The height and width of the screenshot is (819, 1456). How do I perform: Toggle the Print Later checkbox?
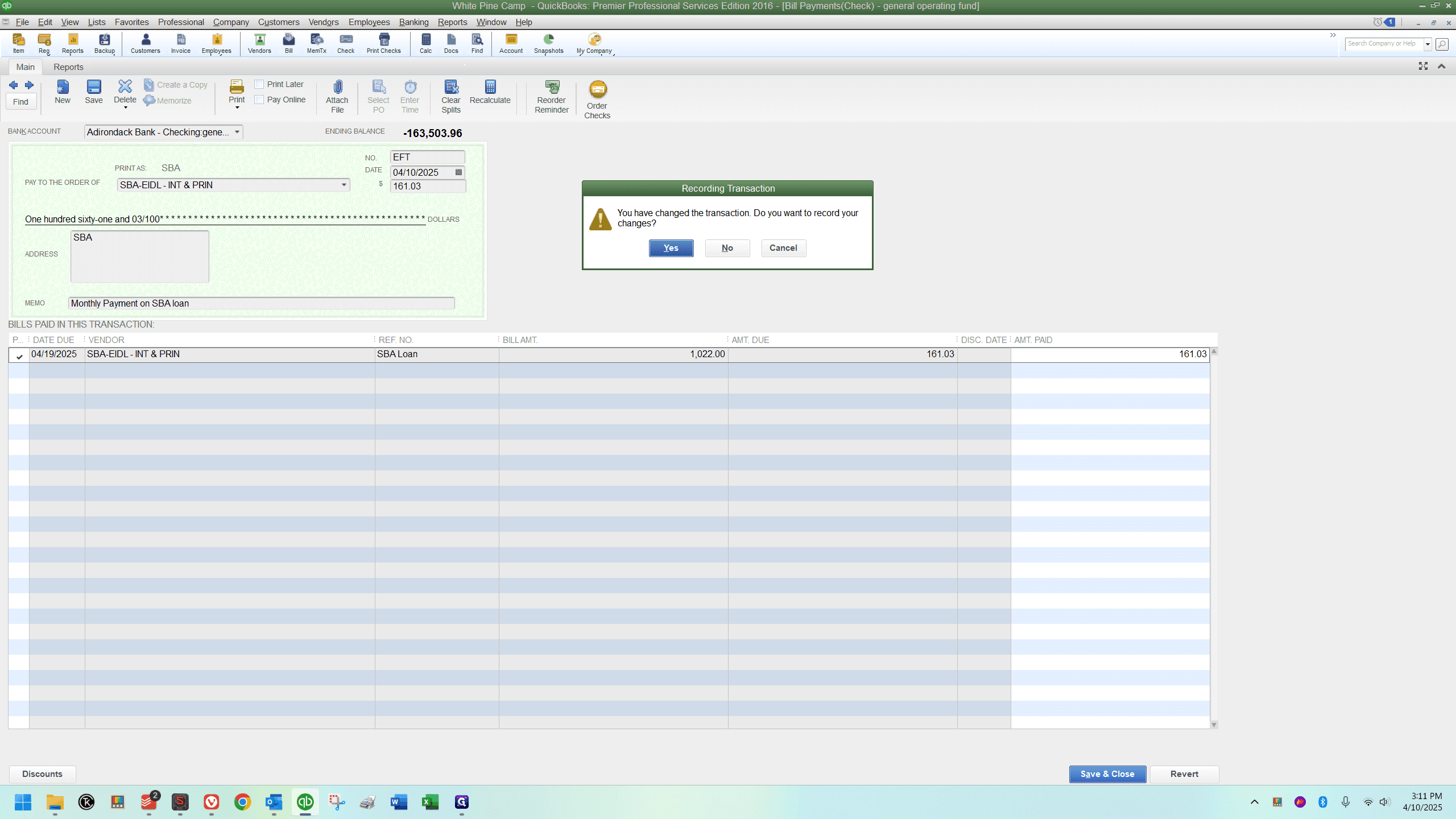[259, 84]
